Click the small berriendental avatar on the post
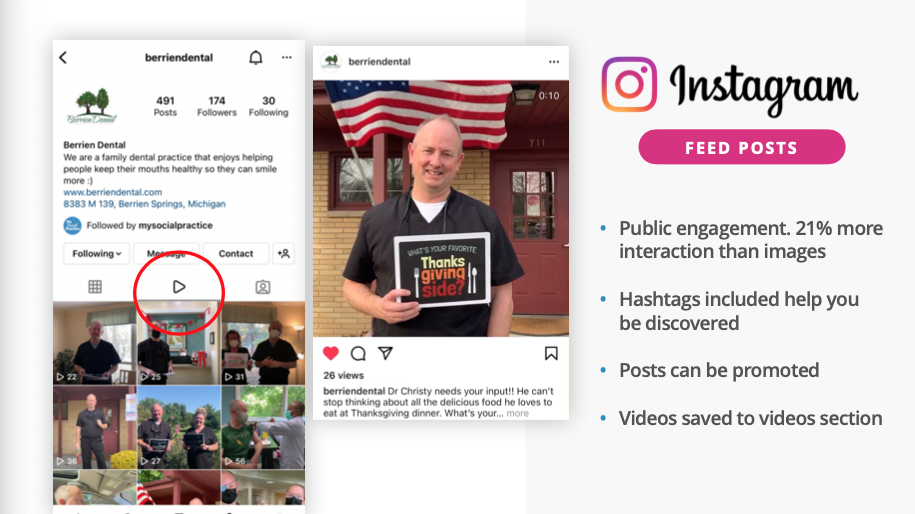915x514 pixels. pyautogui.click(x=331, y=61)
